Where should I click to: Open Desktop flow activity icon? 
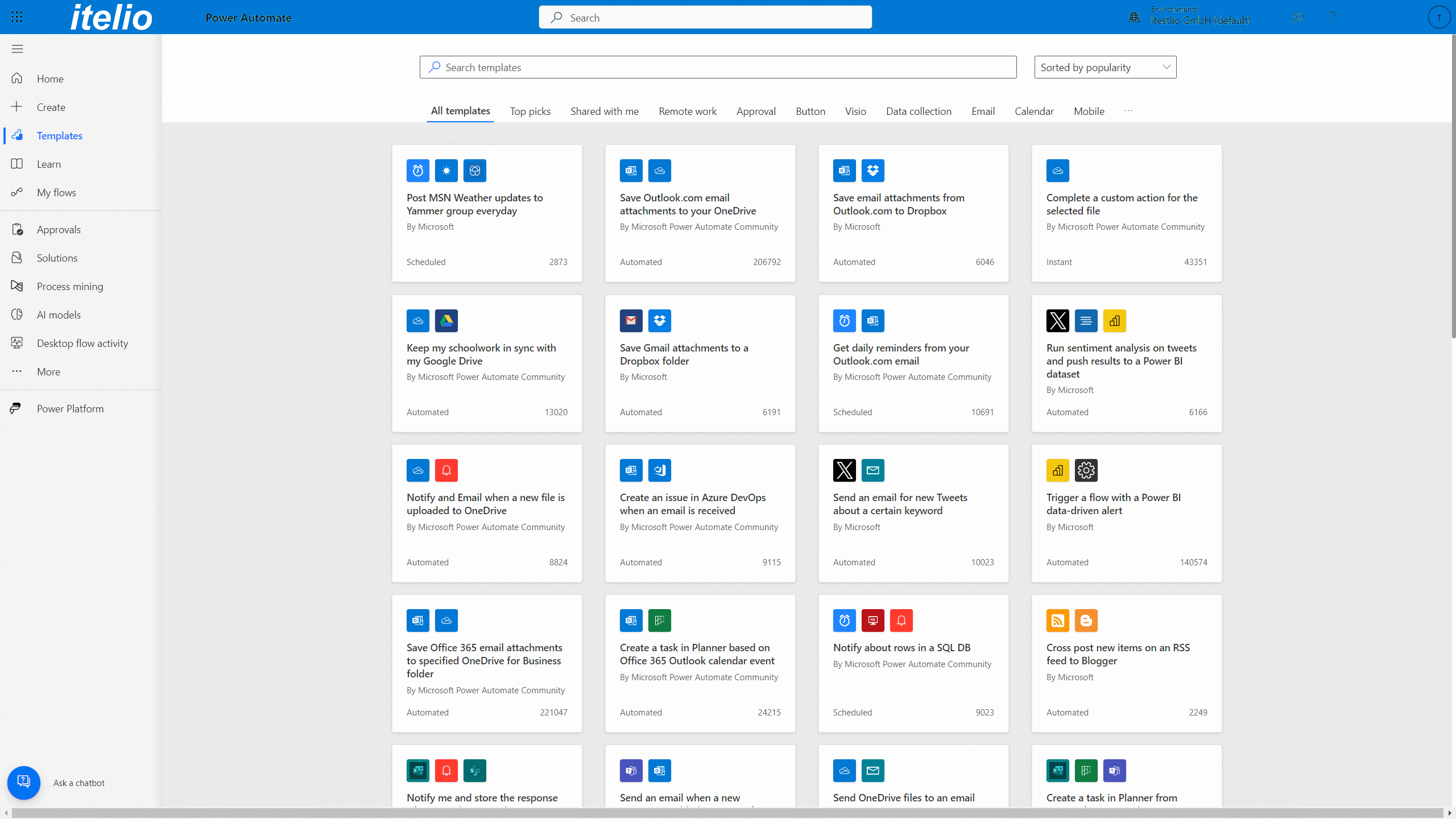[17, 343]
